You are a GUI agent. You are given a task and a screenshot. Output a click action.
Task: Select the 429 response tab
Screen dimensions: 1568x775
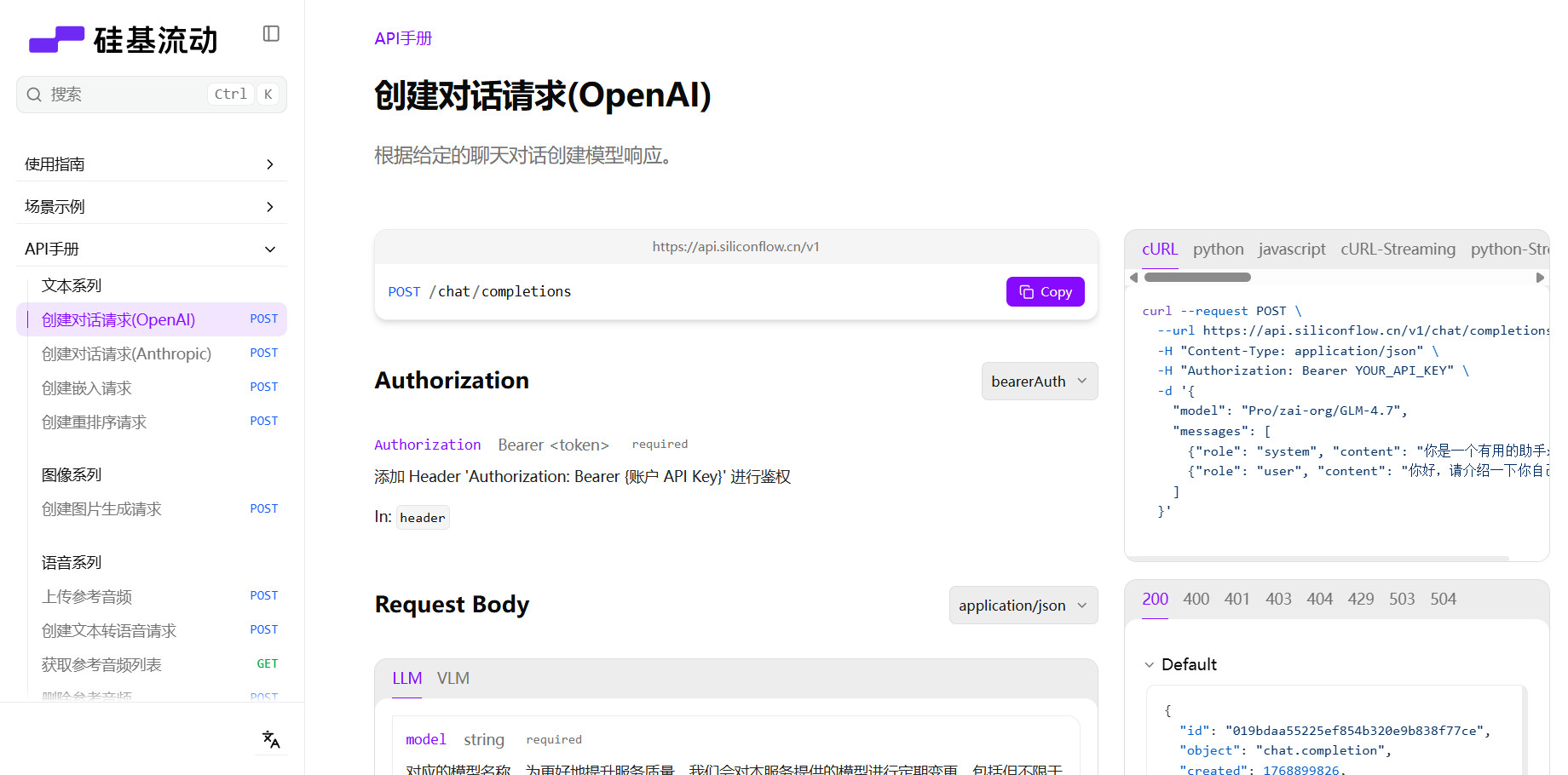click(x=1361, y=599)
